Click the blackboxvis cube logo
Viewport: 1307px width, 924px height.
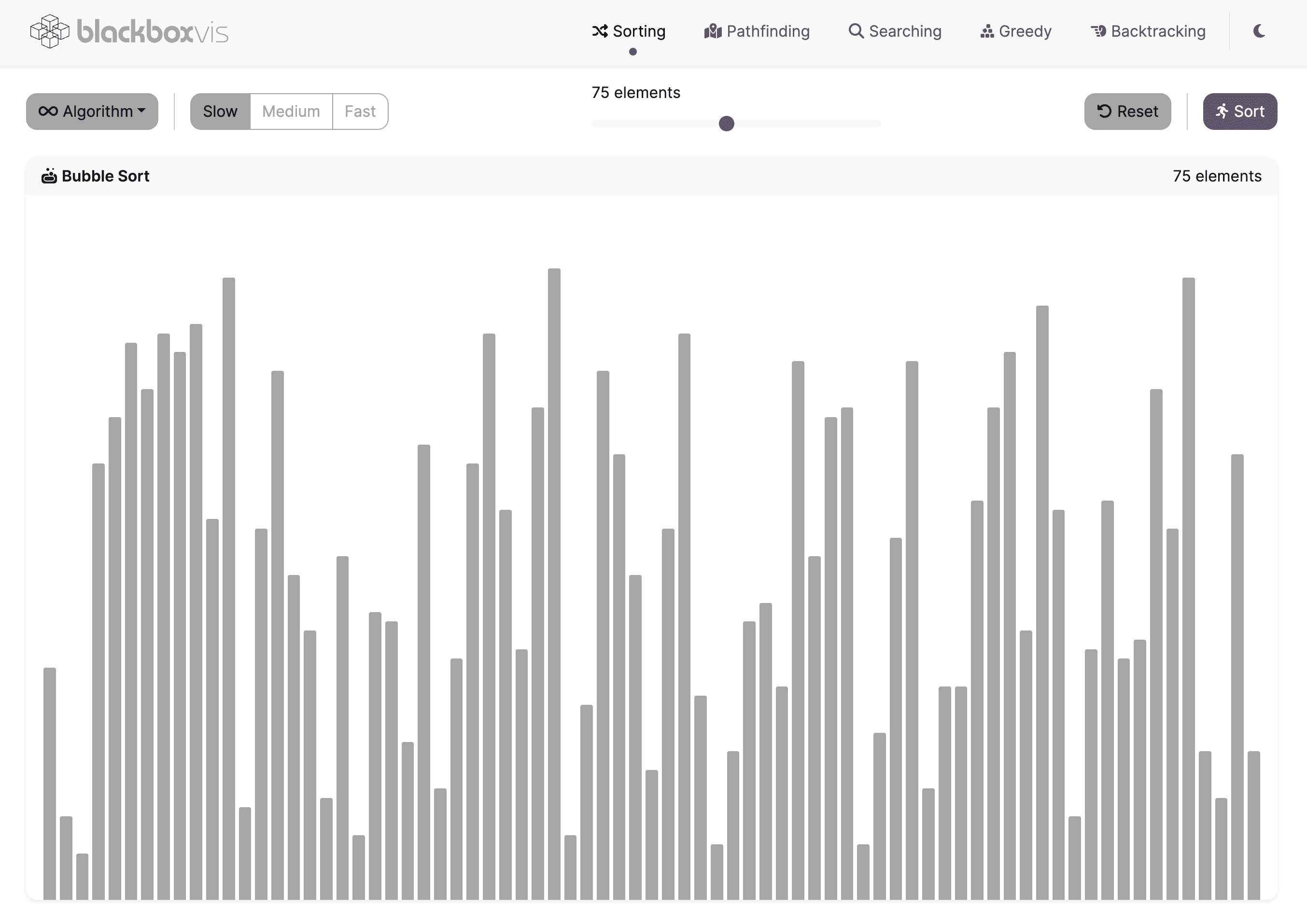coord(50,32)
